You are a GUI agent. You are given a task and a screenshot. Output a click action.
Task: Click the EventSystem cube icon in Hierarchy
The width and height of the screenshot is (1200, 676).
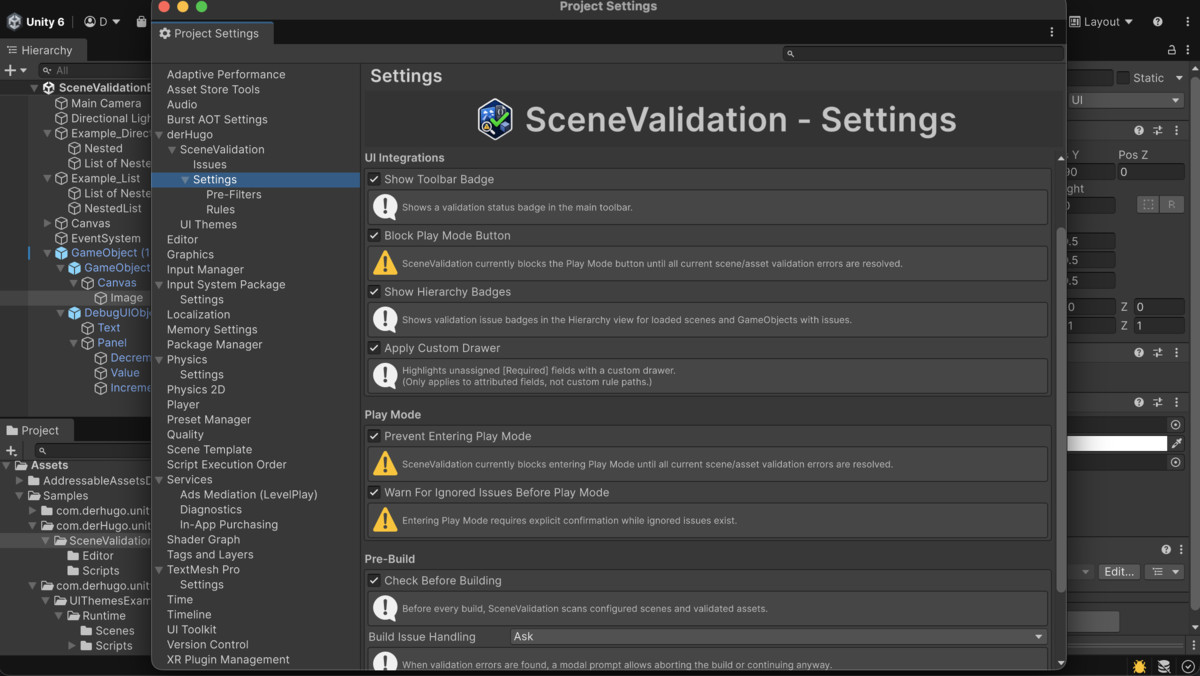(x=61, y=238)
